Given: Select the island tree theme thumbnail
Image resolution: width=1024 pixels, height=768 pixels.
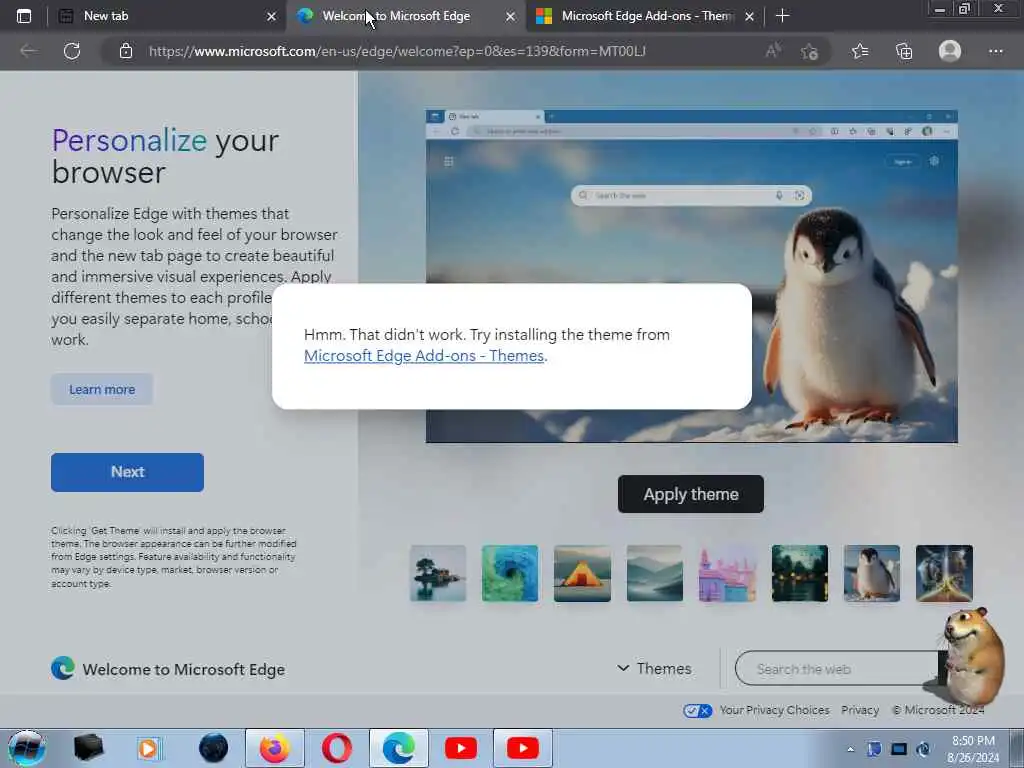Looking at the screenshot, I should (438, 573).
